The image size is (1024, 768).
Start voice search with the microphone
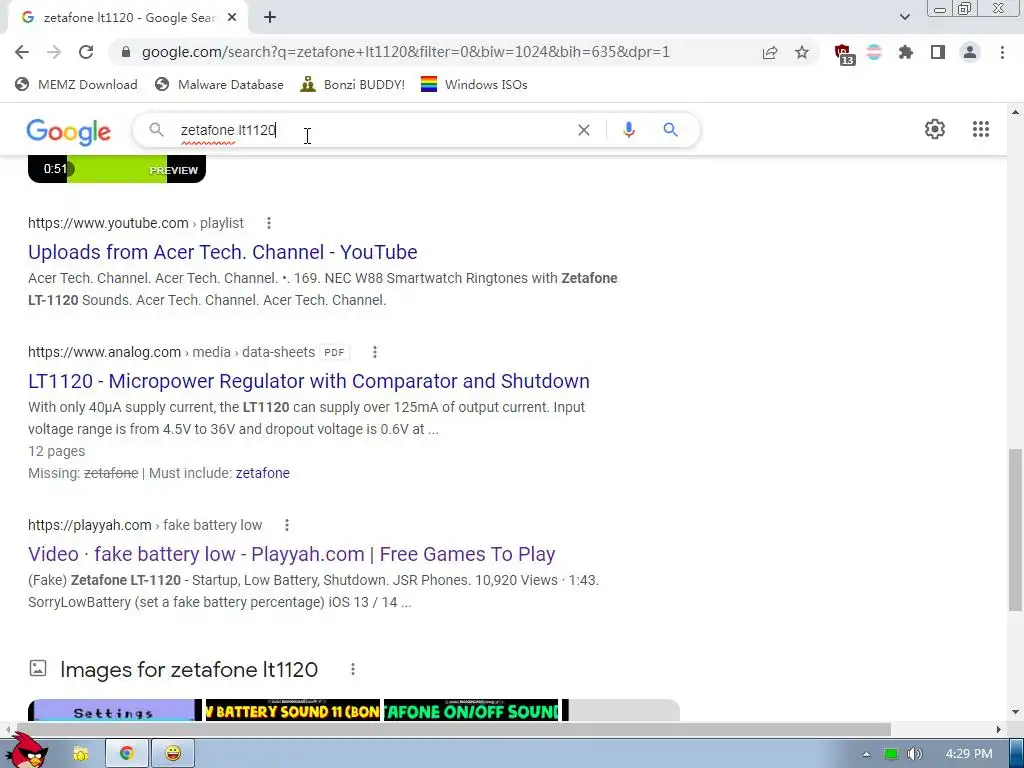click(628, 130)
